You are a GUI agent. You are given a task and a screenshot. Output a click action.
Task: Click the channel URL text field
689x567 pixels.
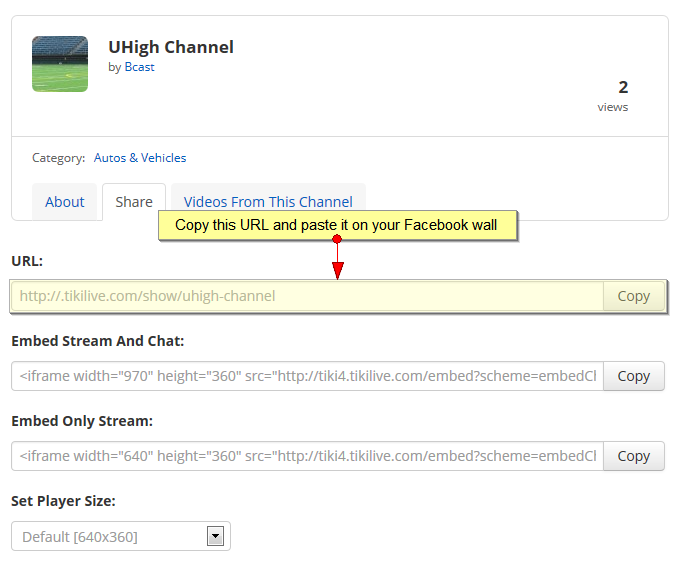coord(307,296)
